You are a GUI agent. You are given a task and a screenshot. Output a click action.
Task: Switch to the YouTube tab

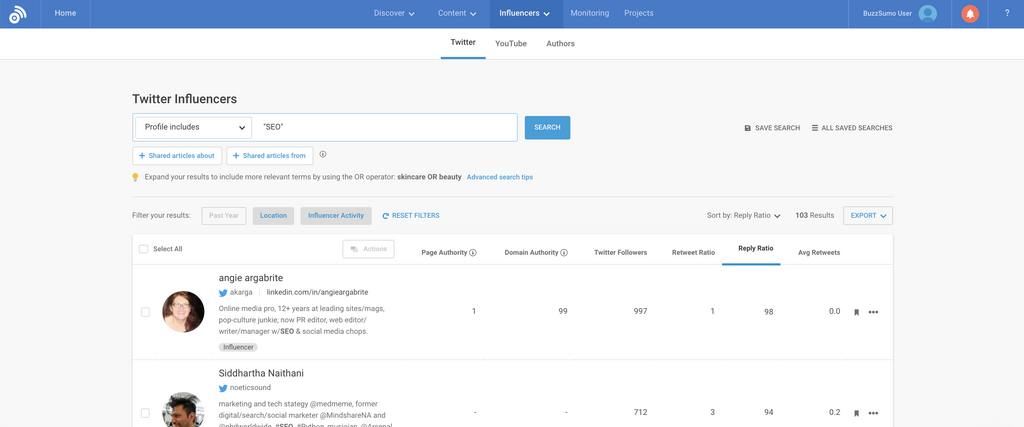coord(510,44)
